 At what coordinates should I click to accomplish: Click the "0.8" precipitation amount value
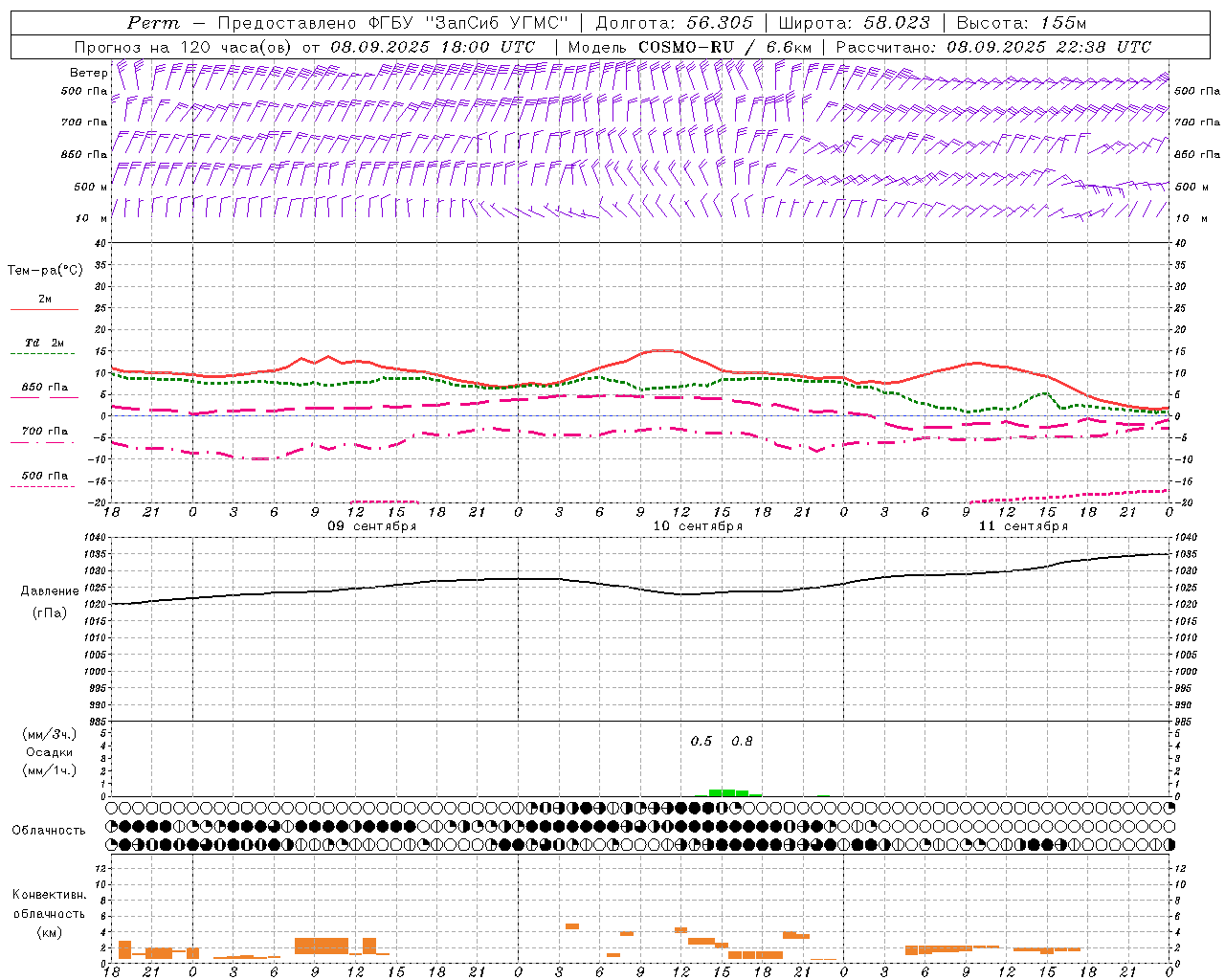coord(742,741)
